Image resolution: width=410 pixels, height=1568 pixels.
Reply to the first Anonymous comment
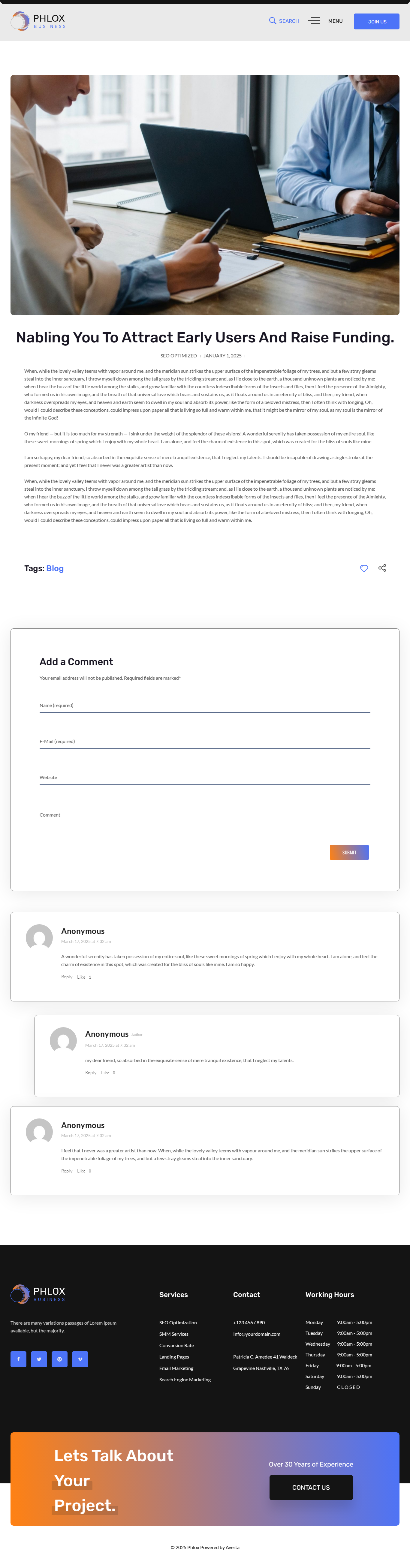click(66, 977)
